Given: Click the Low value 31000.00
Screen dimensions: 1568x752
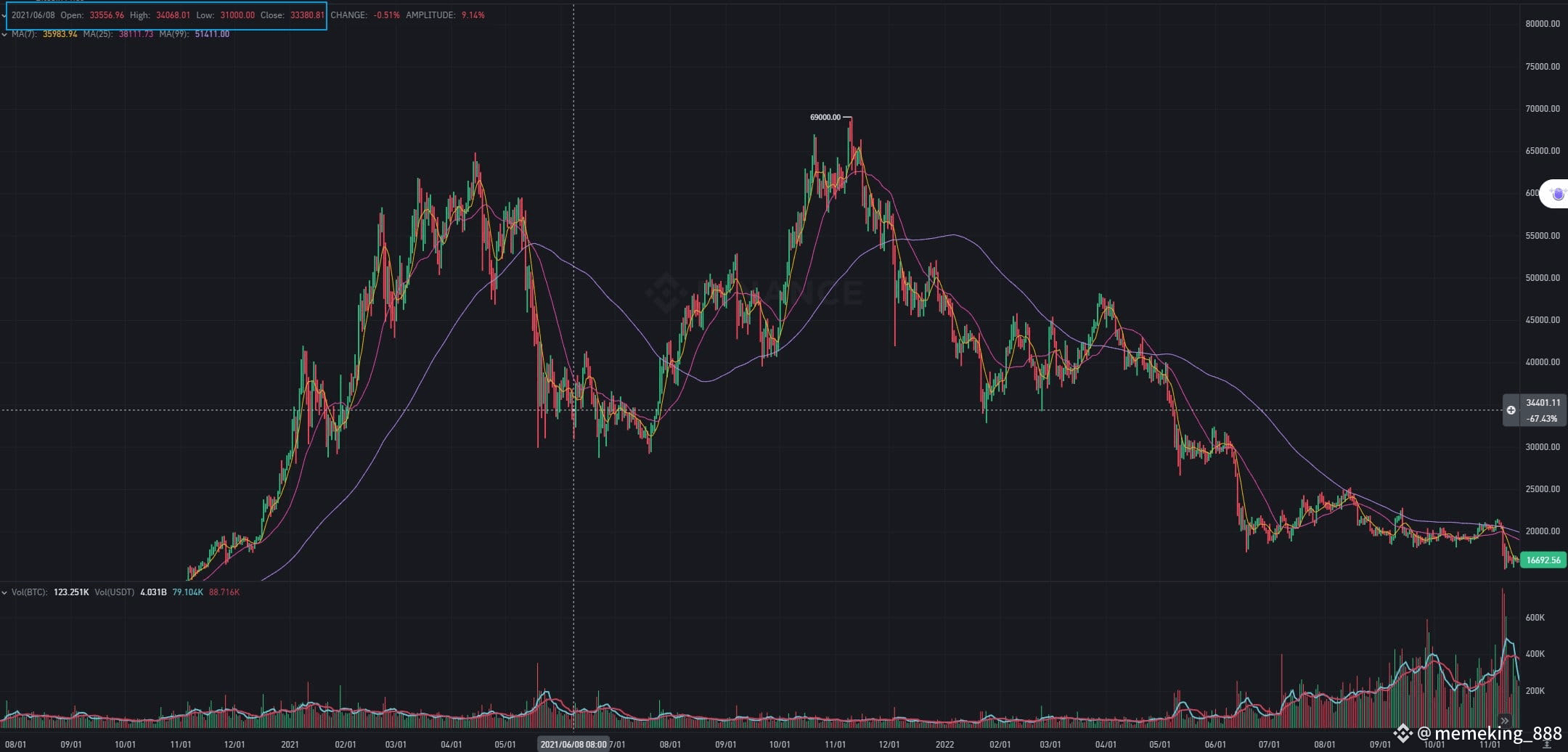Looking at the screenshot, I should 237,15.
